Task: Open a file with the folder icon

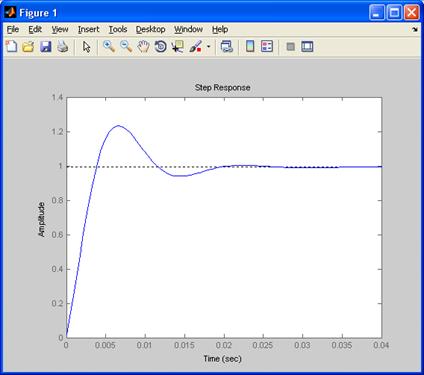Action: [28, 46]
